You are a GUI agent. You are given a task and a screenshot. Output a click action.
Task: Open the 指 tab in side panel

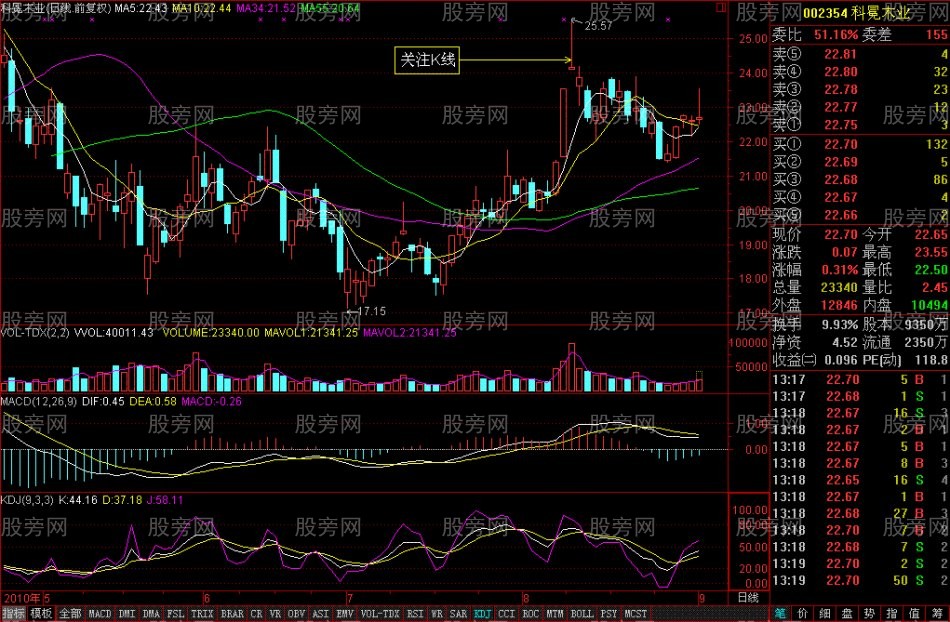(892, 614)
